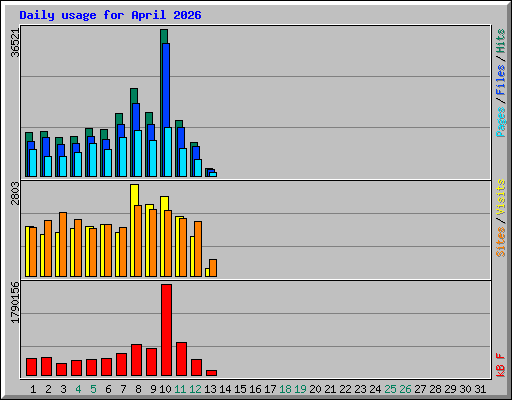512x400 pixels.
Task: Select the tallest red KB bar for day 10
Action: (x=167, y=330)
